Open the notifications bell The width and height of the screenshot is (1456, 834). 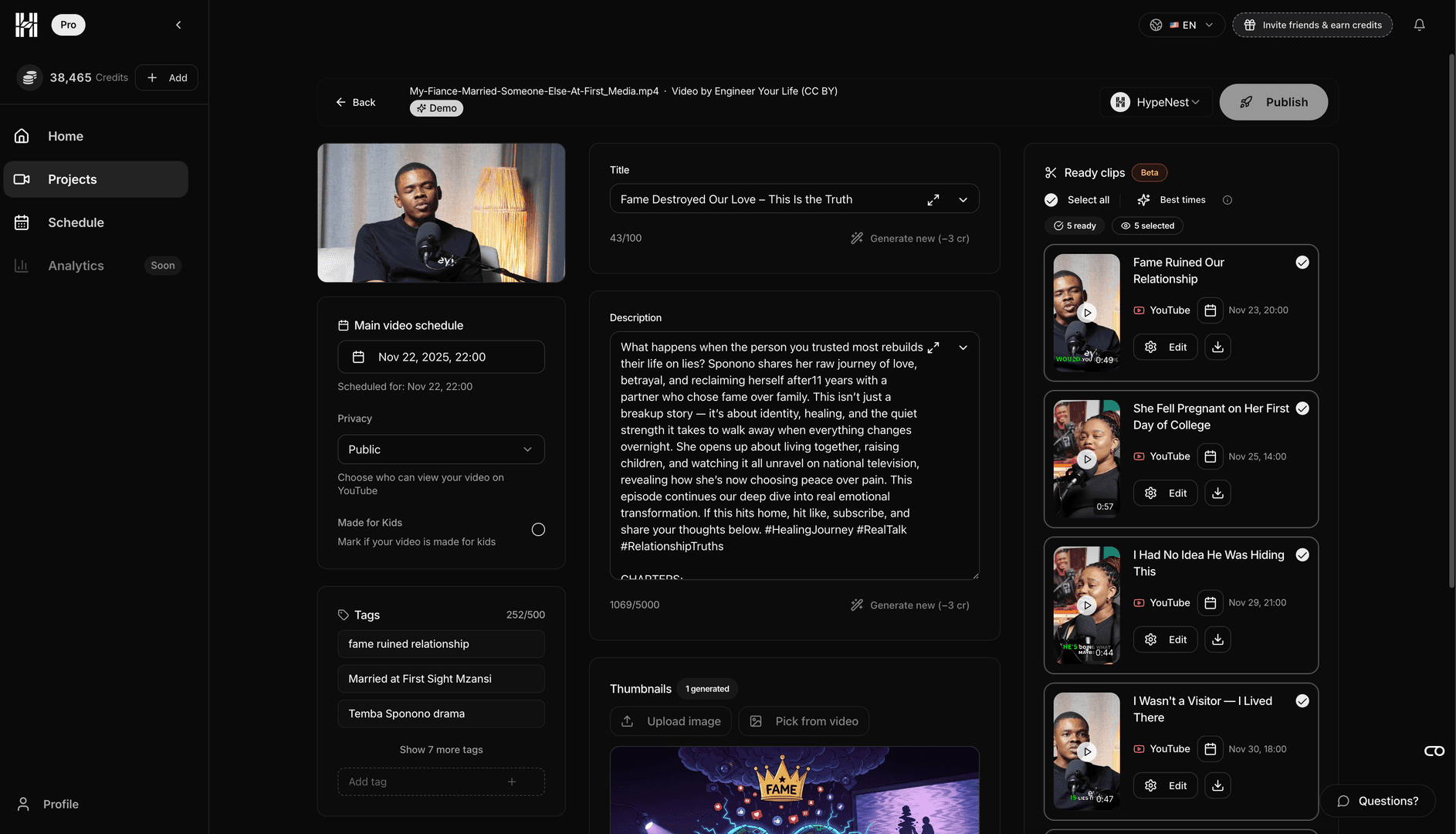(1419, 25)
